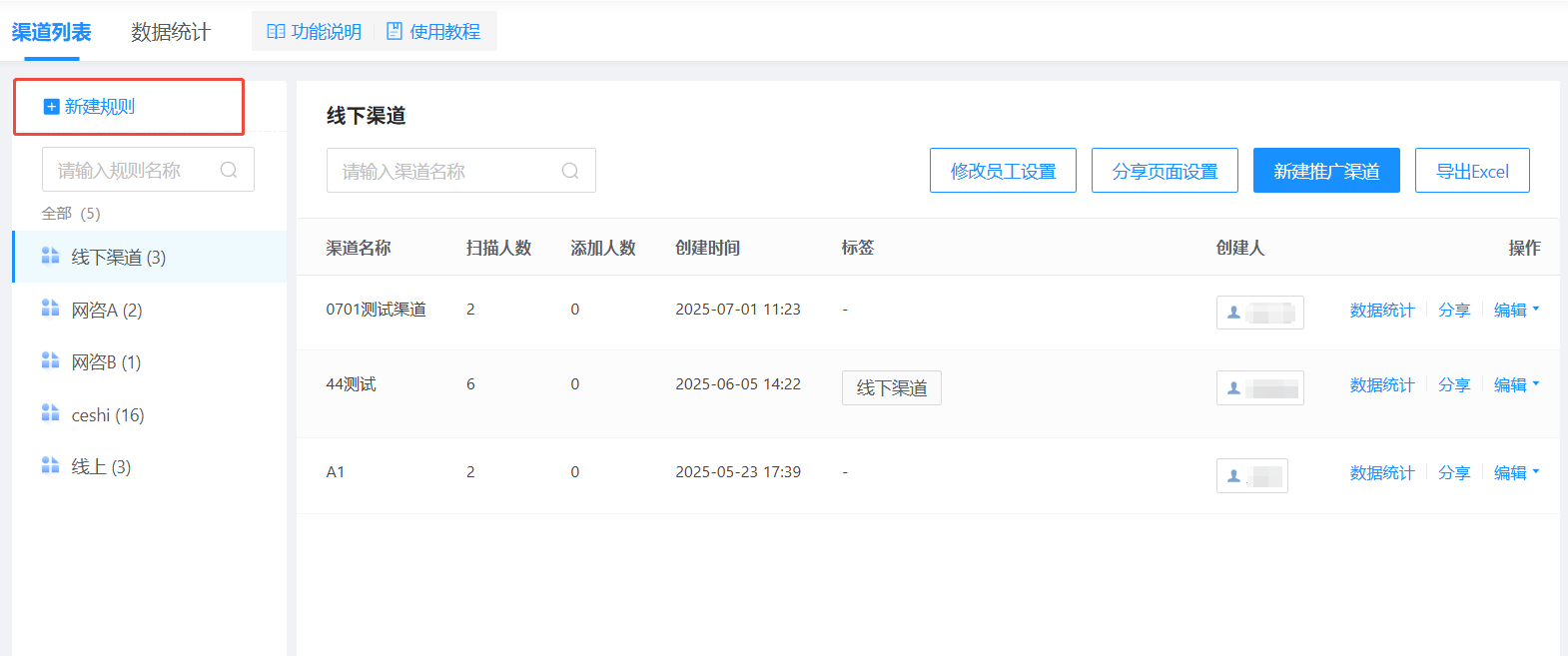The height and width of the screenshot is (656, 1568).
Task: Click the 修改员工设置 button
Action: click(1003, 171)
